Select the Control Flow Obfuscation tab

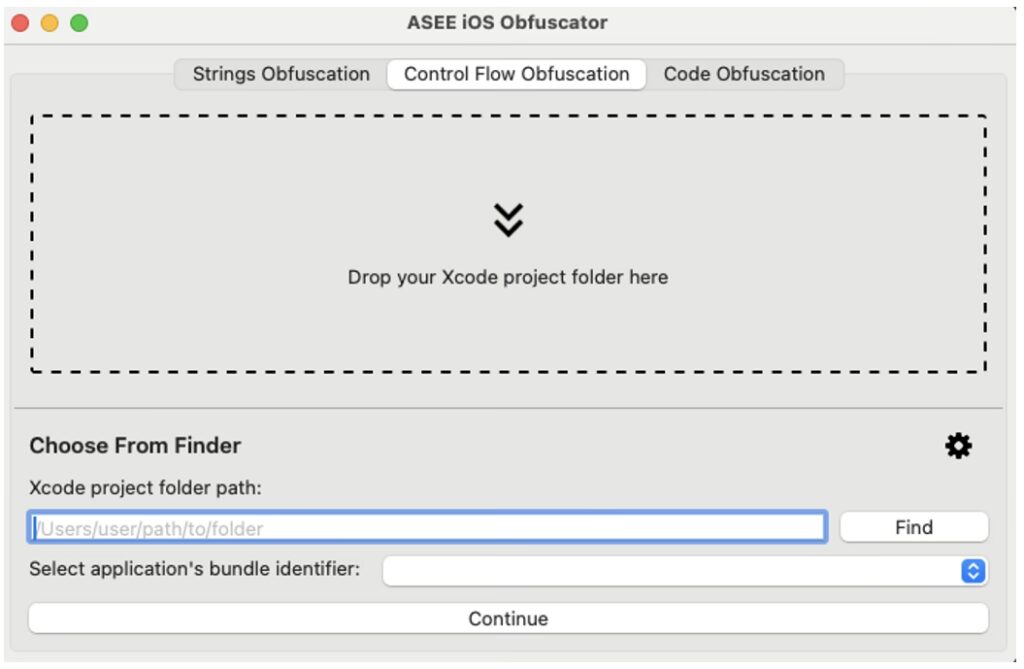(516, 74)
